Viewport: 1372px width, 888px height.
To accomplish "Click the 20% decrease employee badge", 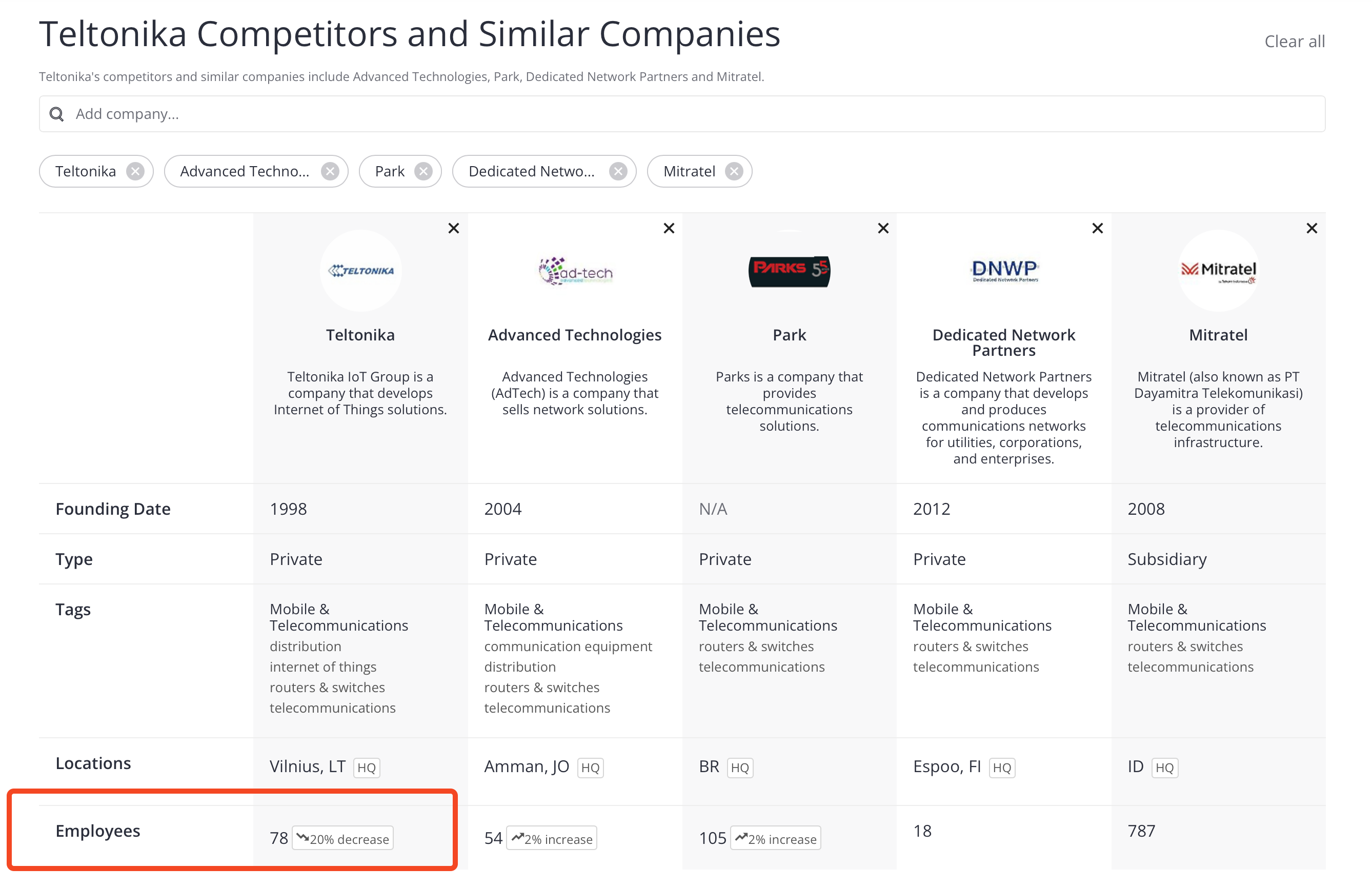I will click(343, 838).
